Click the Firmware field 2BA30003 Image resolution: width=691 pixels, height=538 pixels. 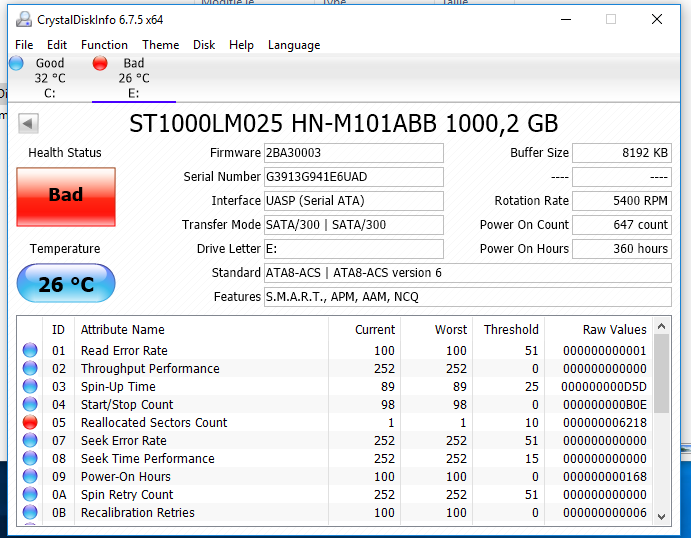(x=353, y=153)
